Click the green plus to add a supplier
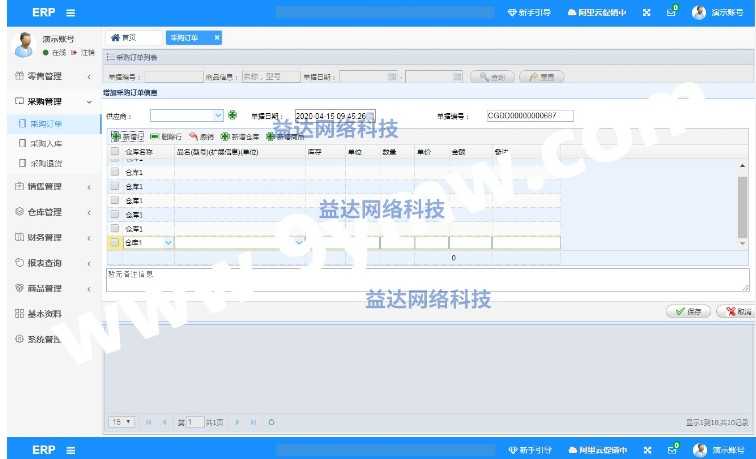The width and height of the screenshot is (756, 459). coord(232,115)
